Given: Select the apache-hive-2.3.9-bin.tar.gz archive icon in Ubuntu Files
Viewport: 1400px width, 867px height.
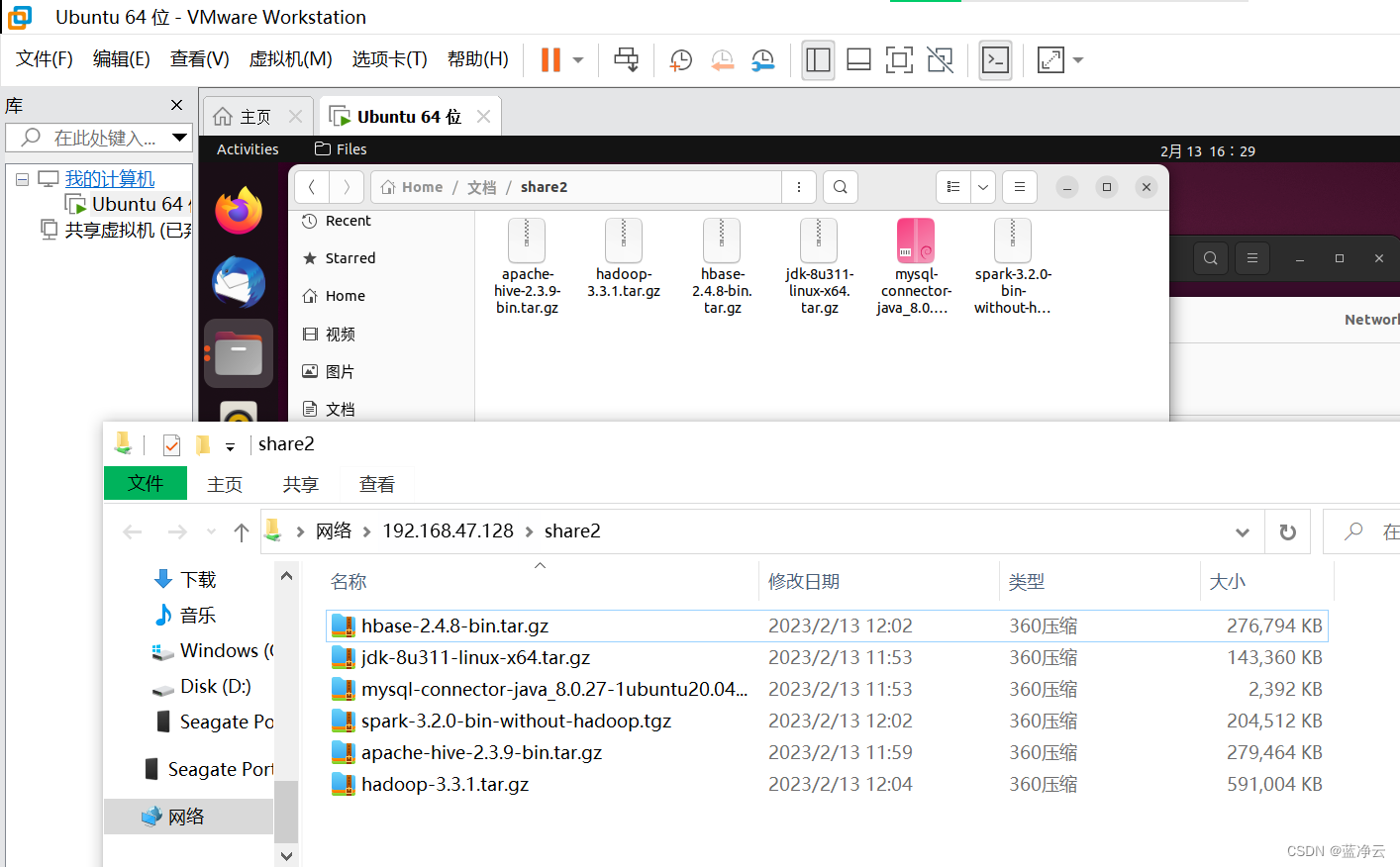Looking at the screenshot, I should [x=527, y=241].
